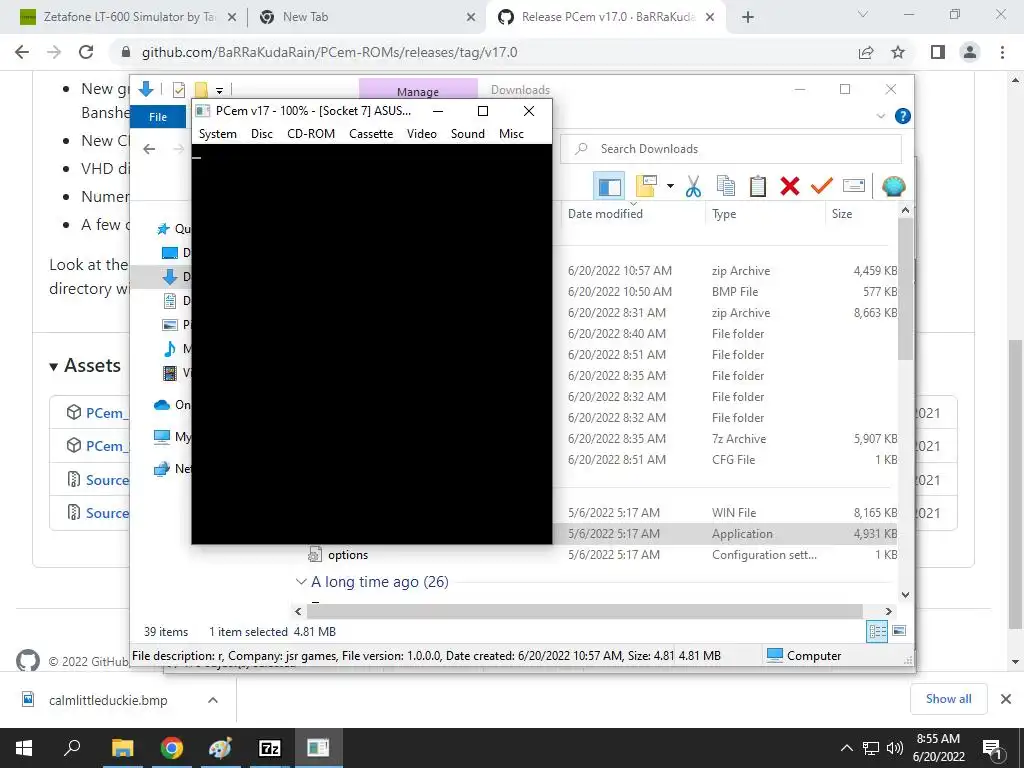Collapse the Assets section on GitHub
This screenshot has height=768, width=1024.
tap(54, 366)
